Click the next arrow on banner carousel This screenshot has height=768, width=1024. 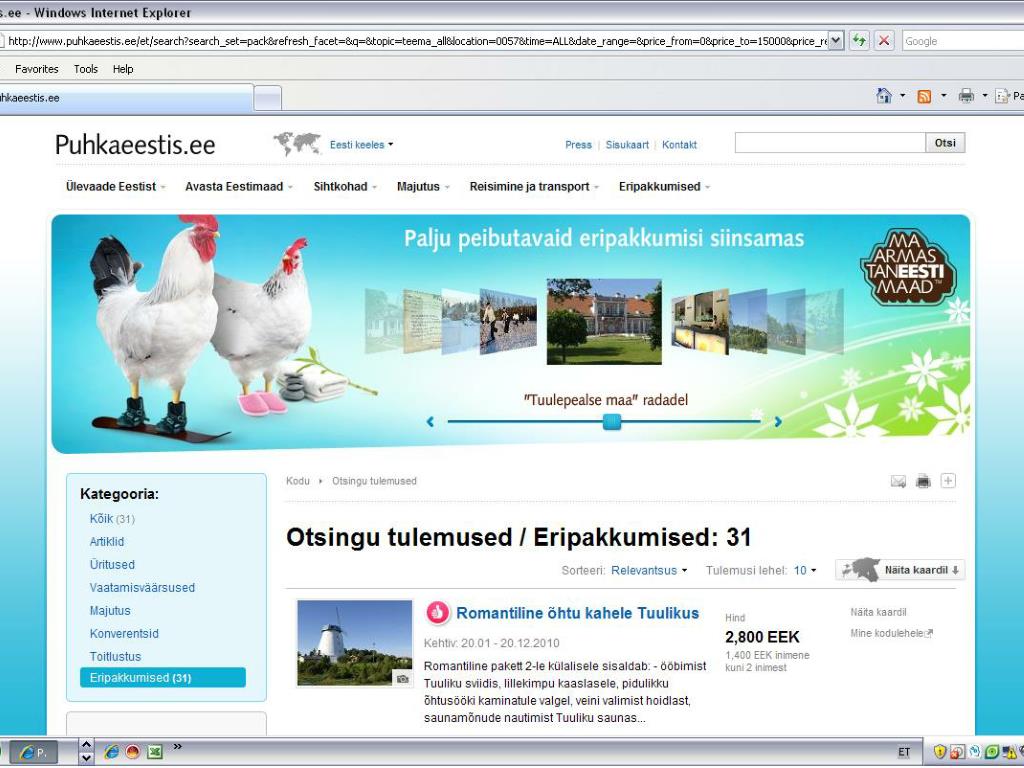[778, 422]
